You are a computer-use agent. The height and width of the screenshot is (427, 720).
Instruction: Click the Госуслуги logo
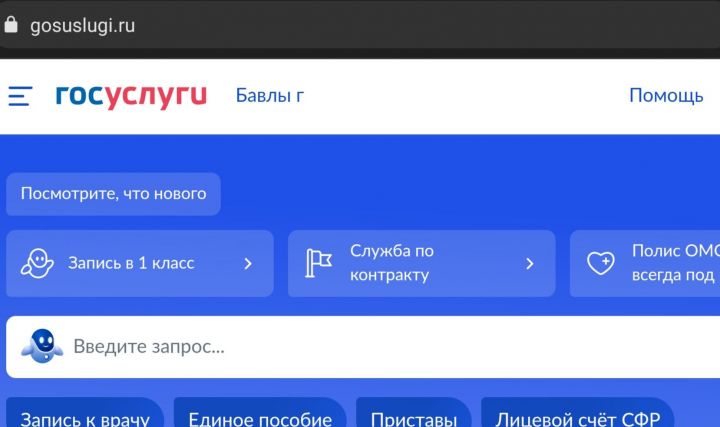point(131,96)
